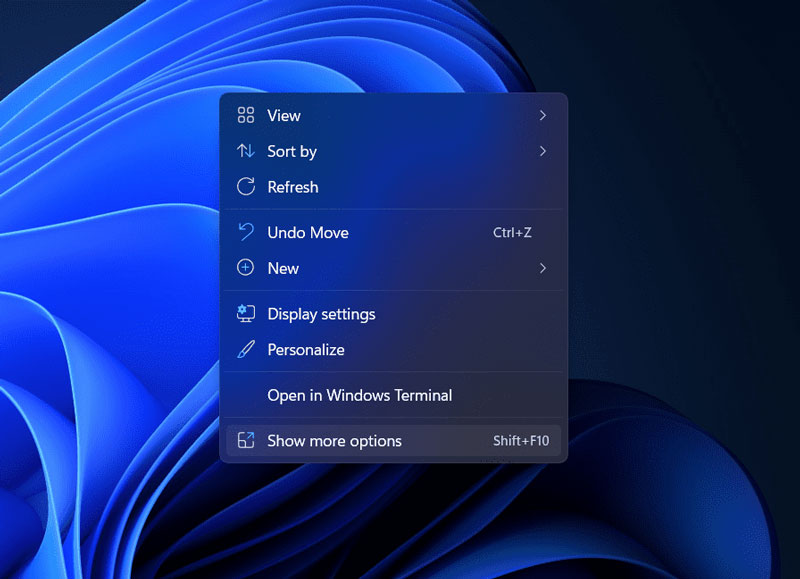Open Personalize via its text label
Viewport: 800px width, 579px height.
coord(305,350)
